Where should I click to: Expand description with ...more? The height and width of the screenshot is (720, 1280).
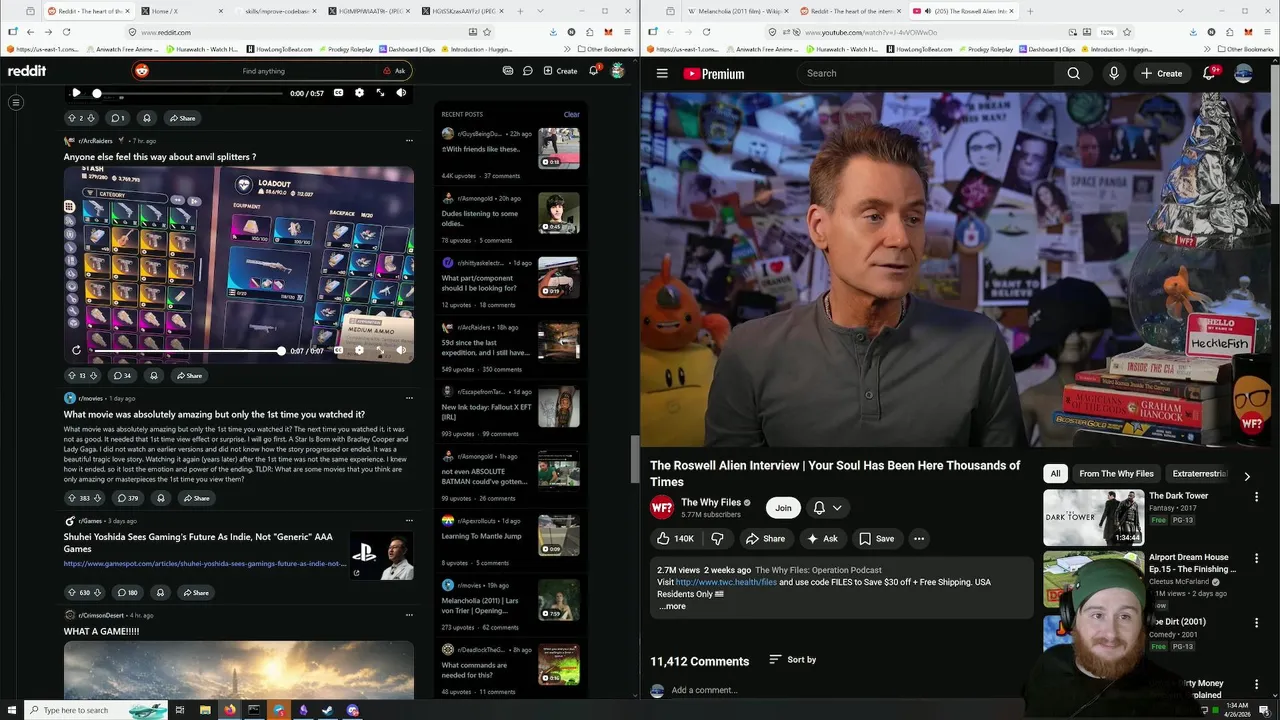point(673,606)
